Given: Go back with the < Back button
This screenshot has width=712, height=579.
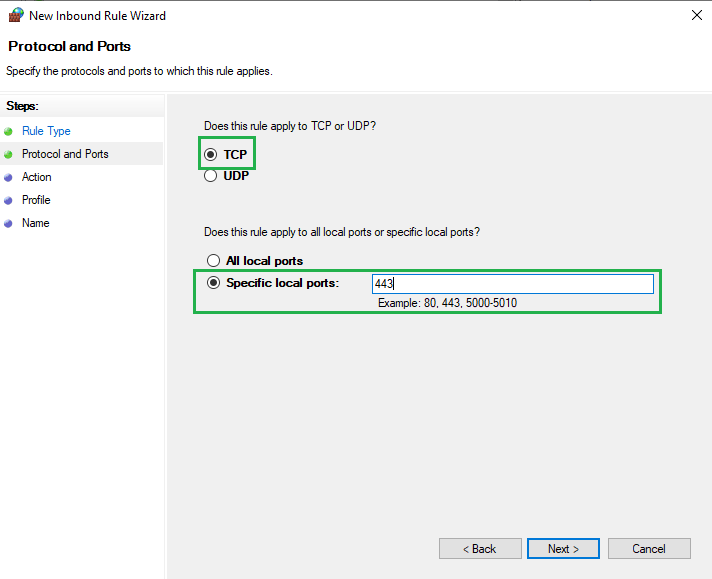Looking at the screenshot, I should point(480,549).
